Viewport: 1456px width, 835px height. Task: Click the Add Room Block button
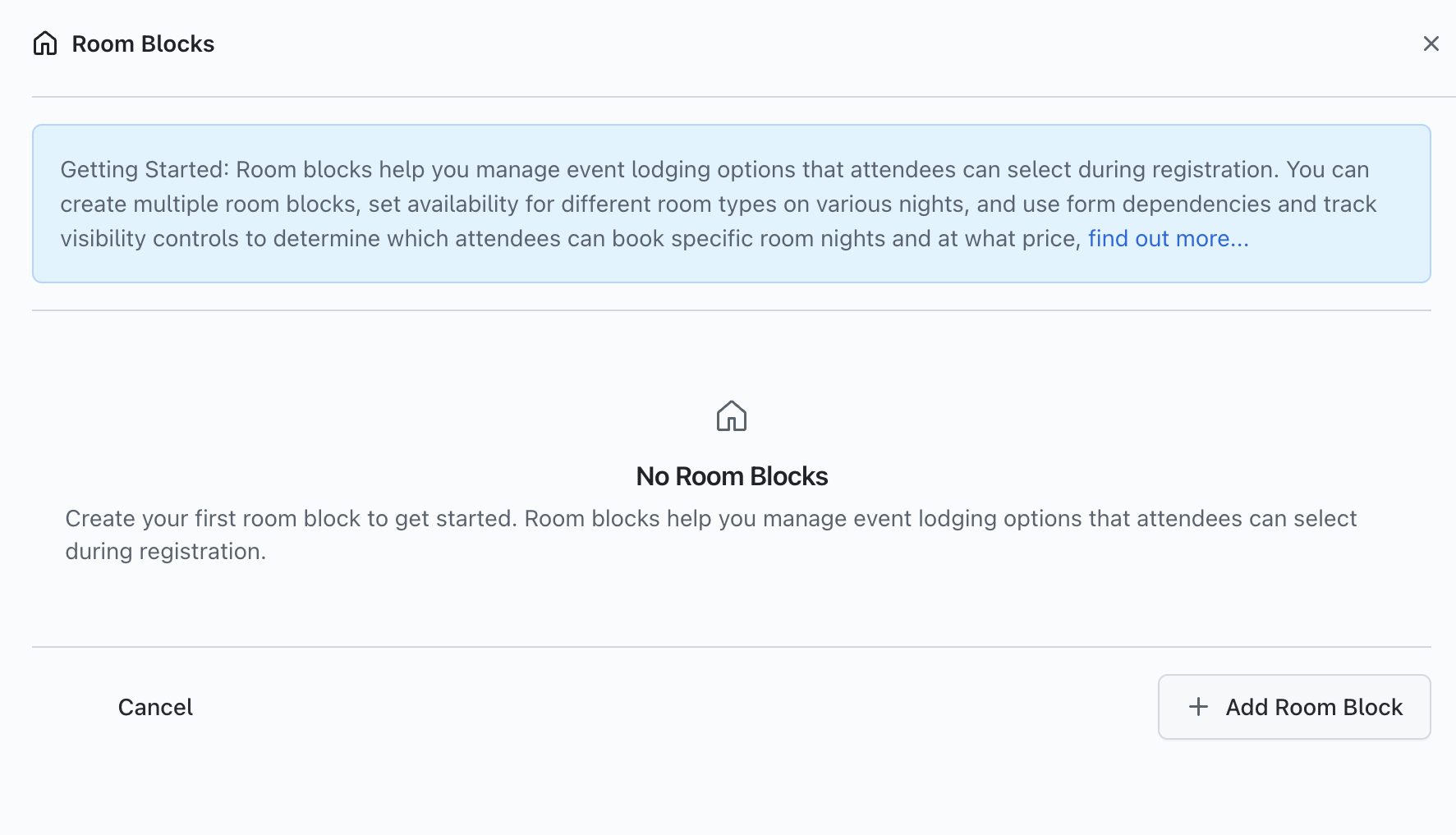1294,707
